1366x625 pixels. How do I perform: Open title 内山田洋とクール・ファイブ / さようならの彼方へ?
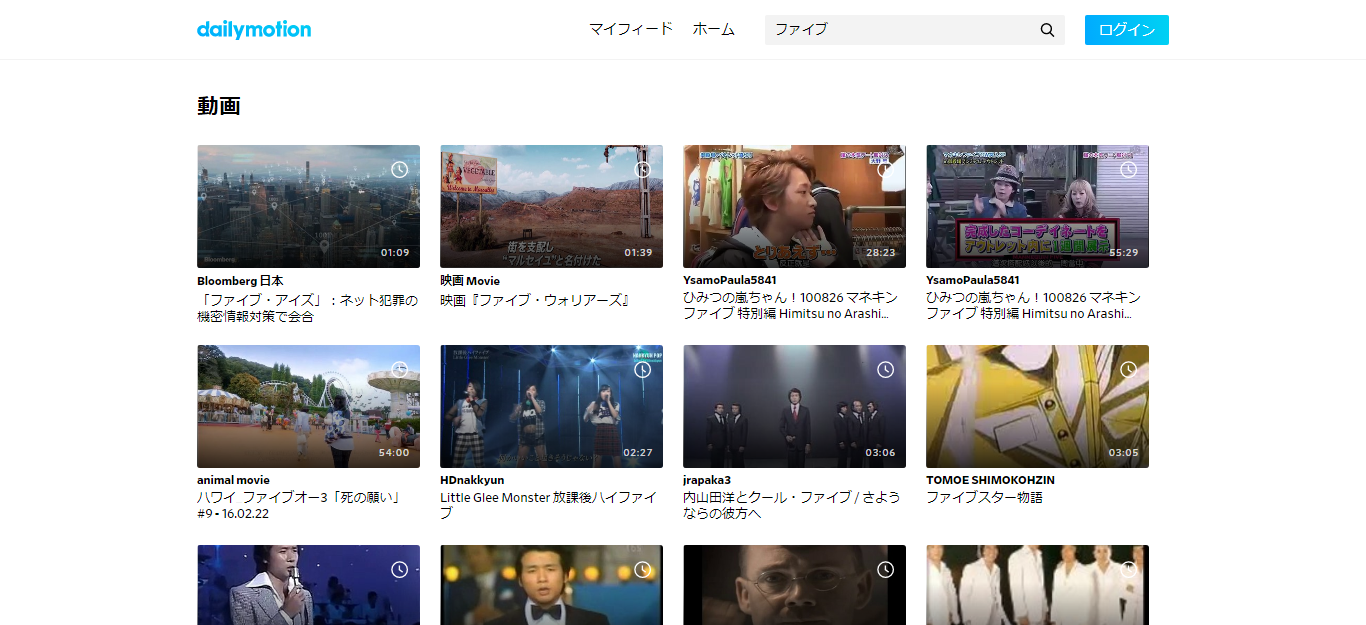[x=792, y=505]
